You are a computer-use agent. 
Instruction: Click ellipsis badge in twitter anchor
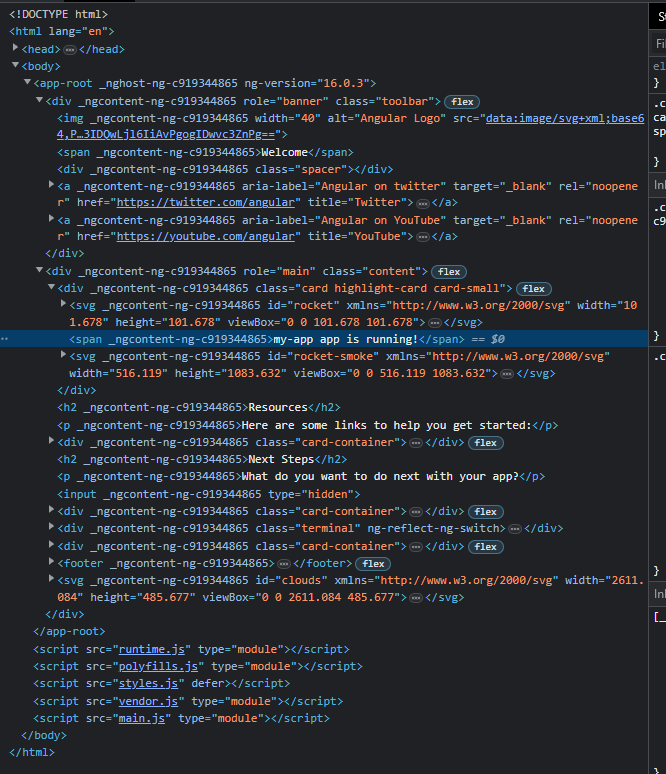423,203
